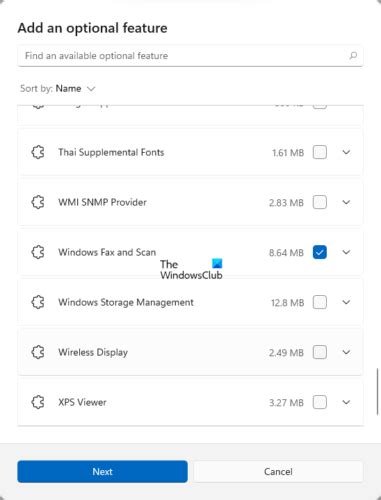381x500 pixels.
Task: Click the 8.64 MB size value
Action: pyautogui.click(x=286, y=253)
